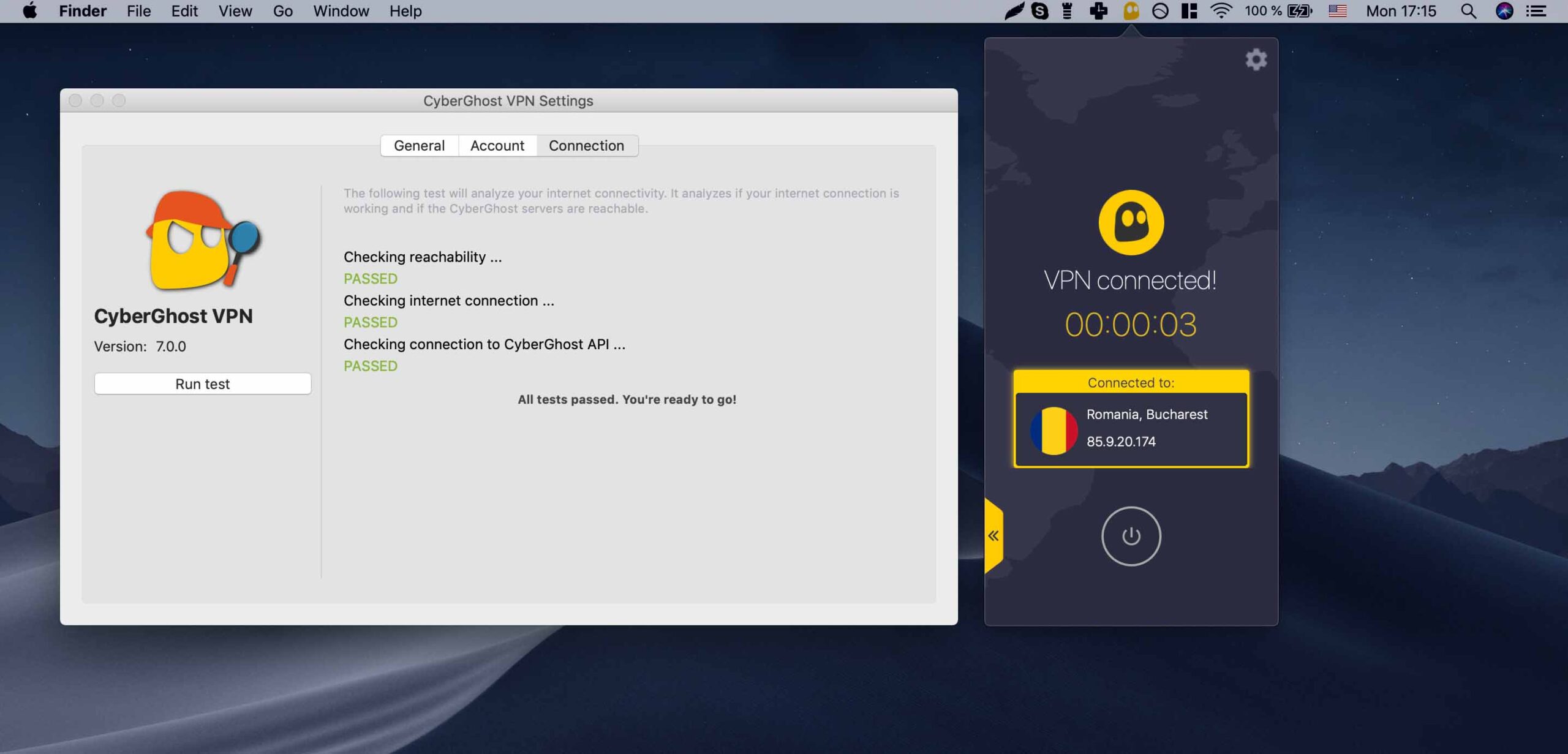1568x754 pixels.
Task: Expand the yellow side panel arrows
Action: (993, 536)
